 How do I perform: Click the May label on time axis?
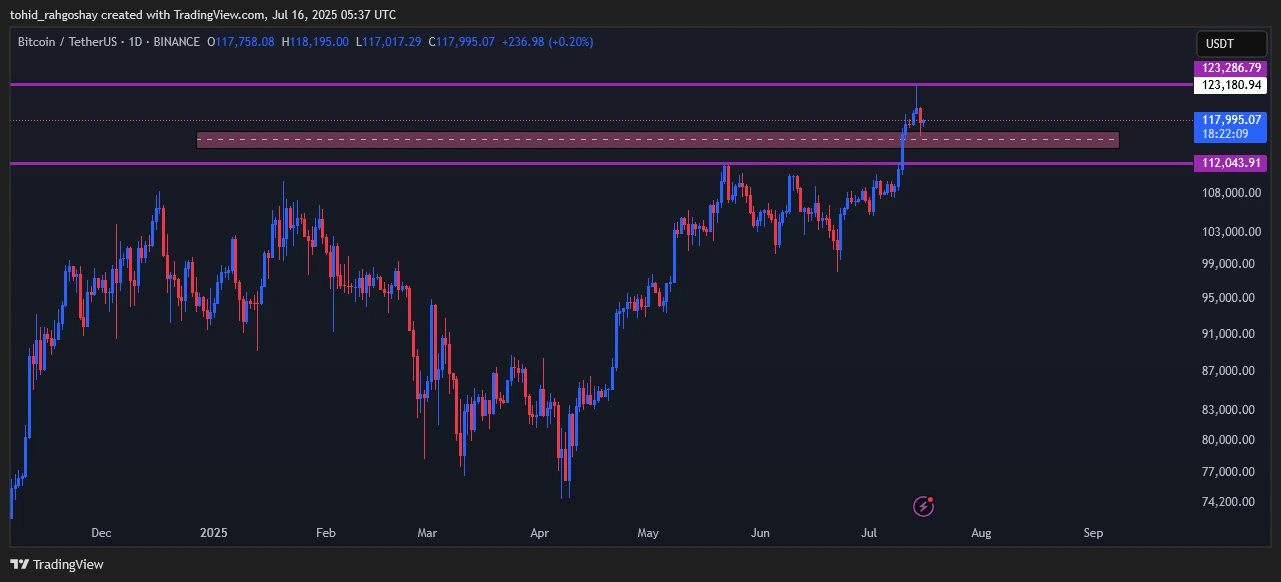coord(648,533)
